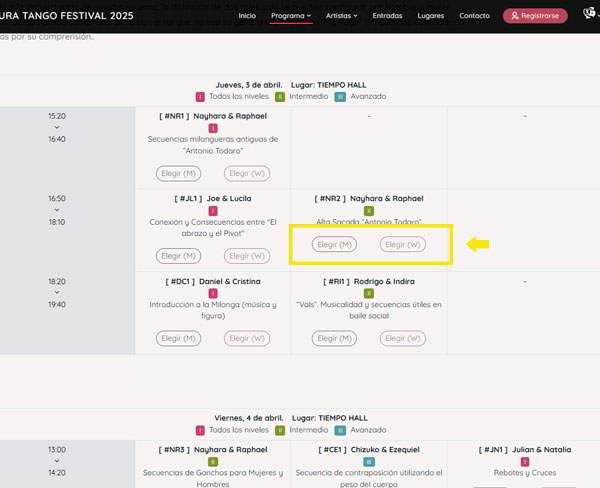The width and height of the screenshot is (600, 488).
Task: Open the Programa dropdown menu
Action: pyautogui.click(x=291, y=16)
